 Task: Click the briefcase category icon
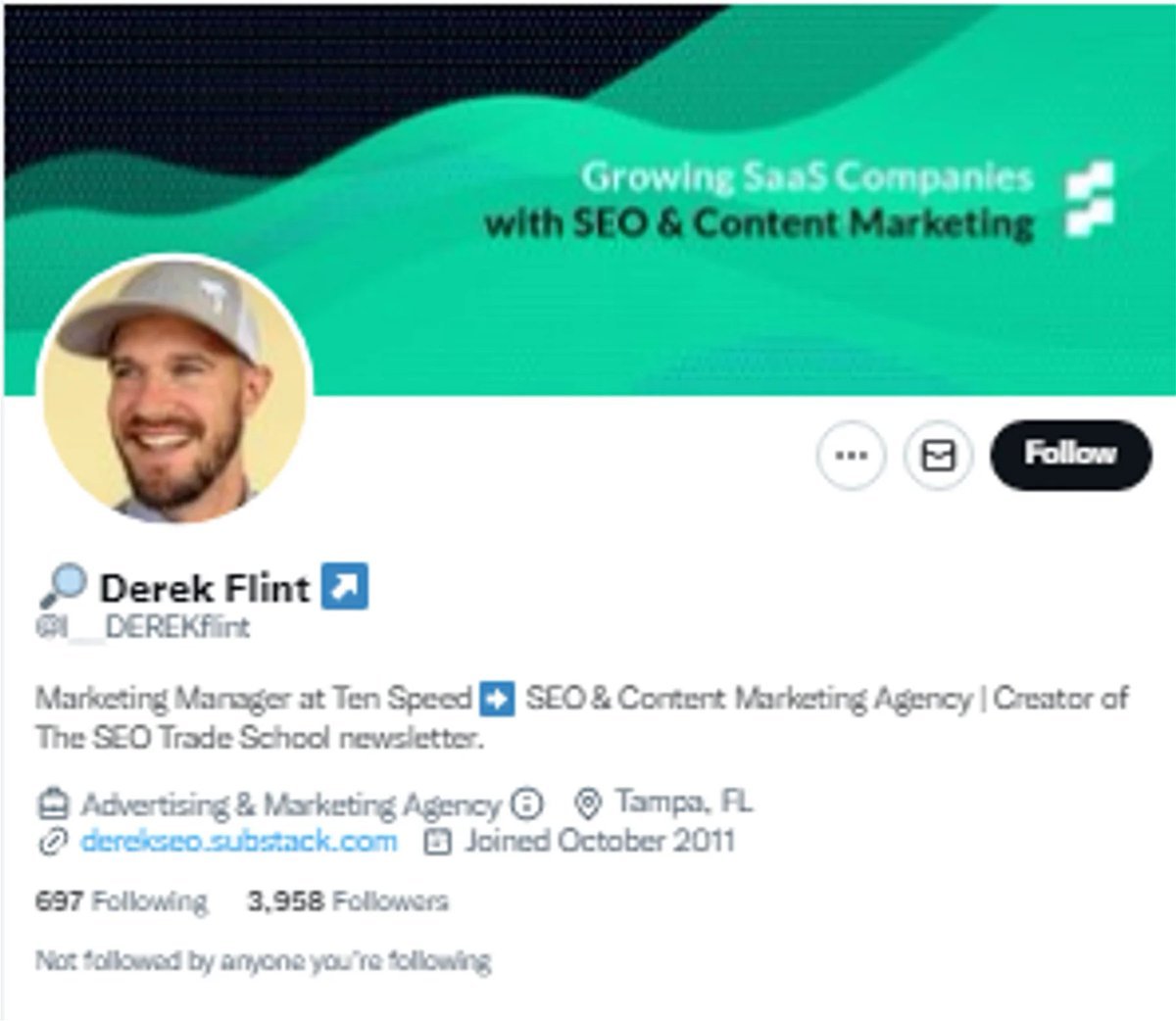click(53, 805)
